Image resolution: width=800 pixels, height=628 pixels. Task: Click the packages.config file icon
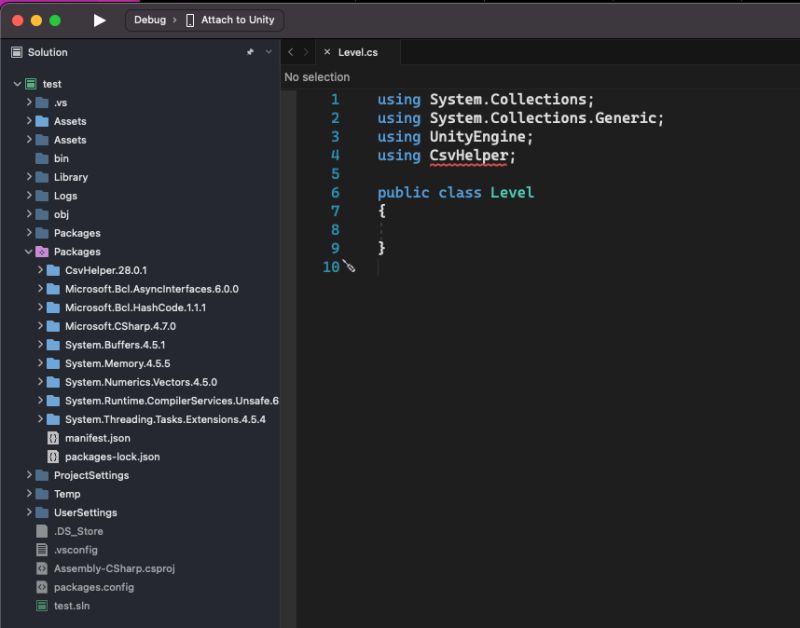(x=40, y=587)
